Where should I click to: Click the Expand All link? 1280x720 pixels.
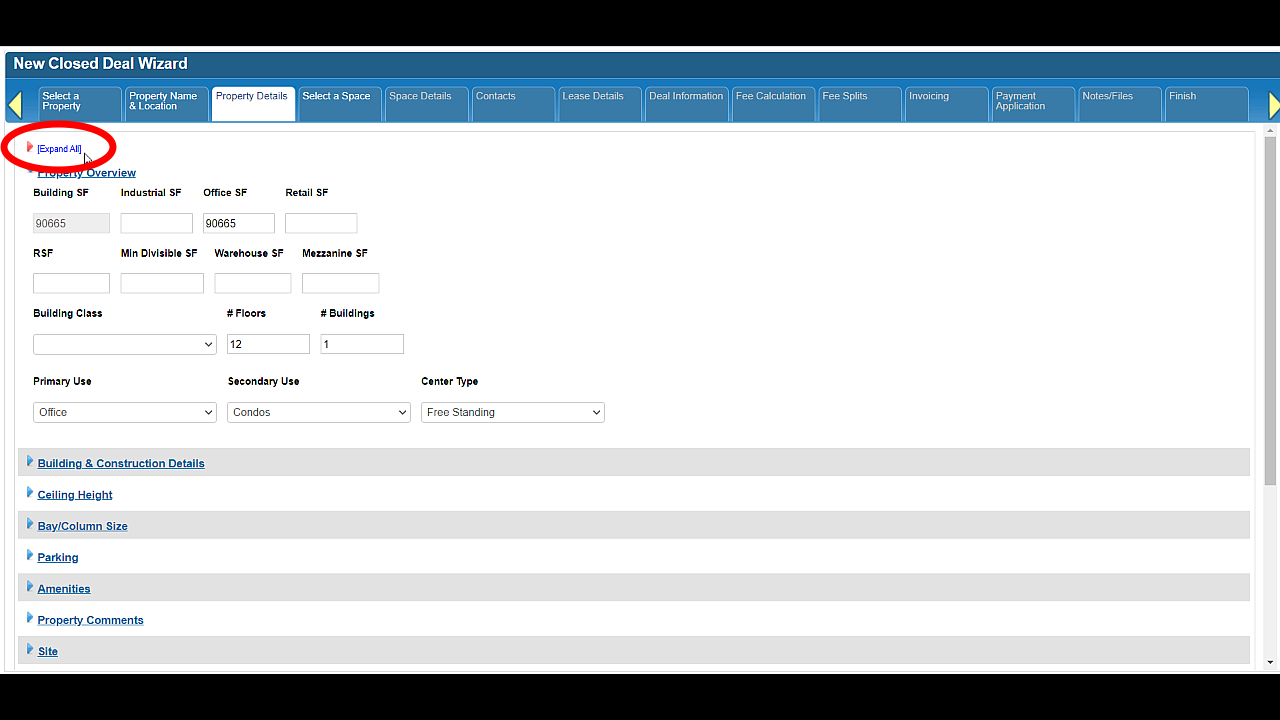click(59, 149)
